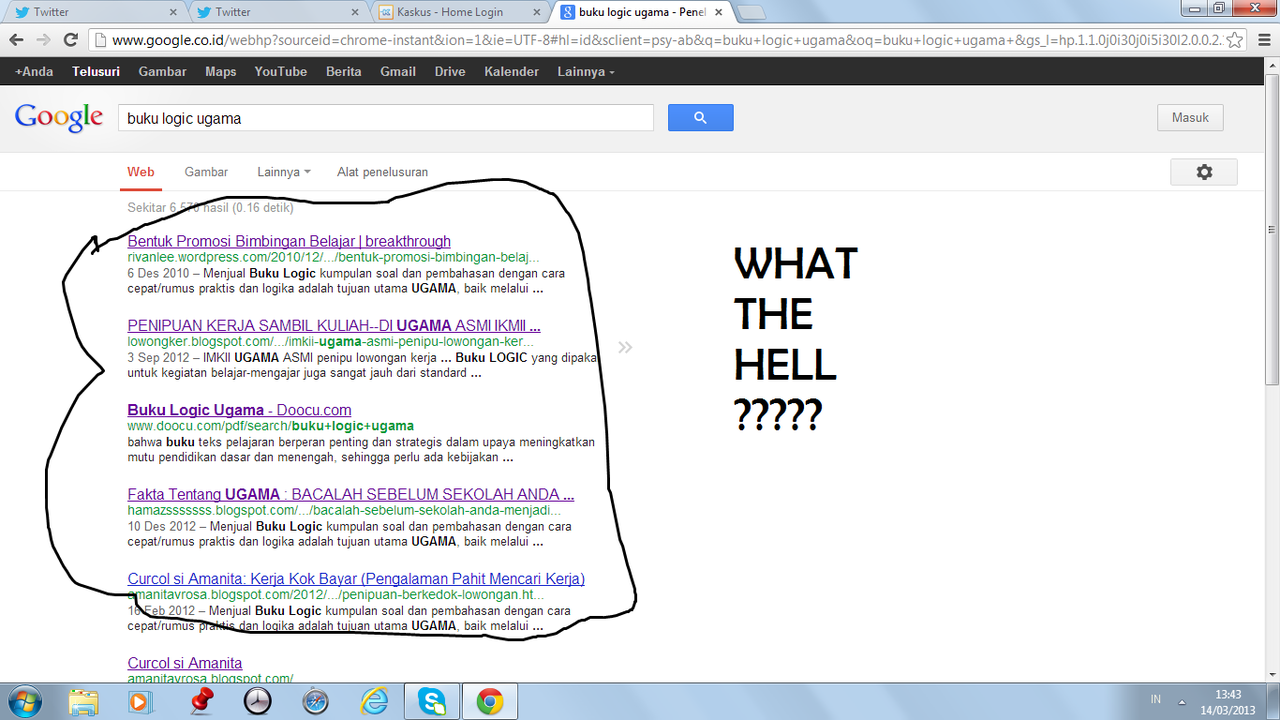
Task: Open +Anda in Google bar
Action: [34, 72]
